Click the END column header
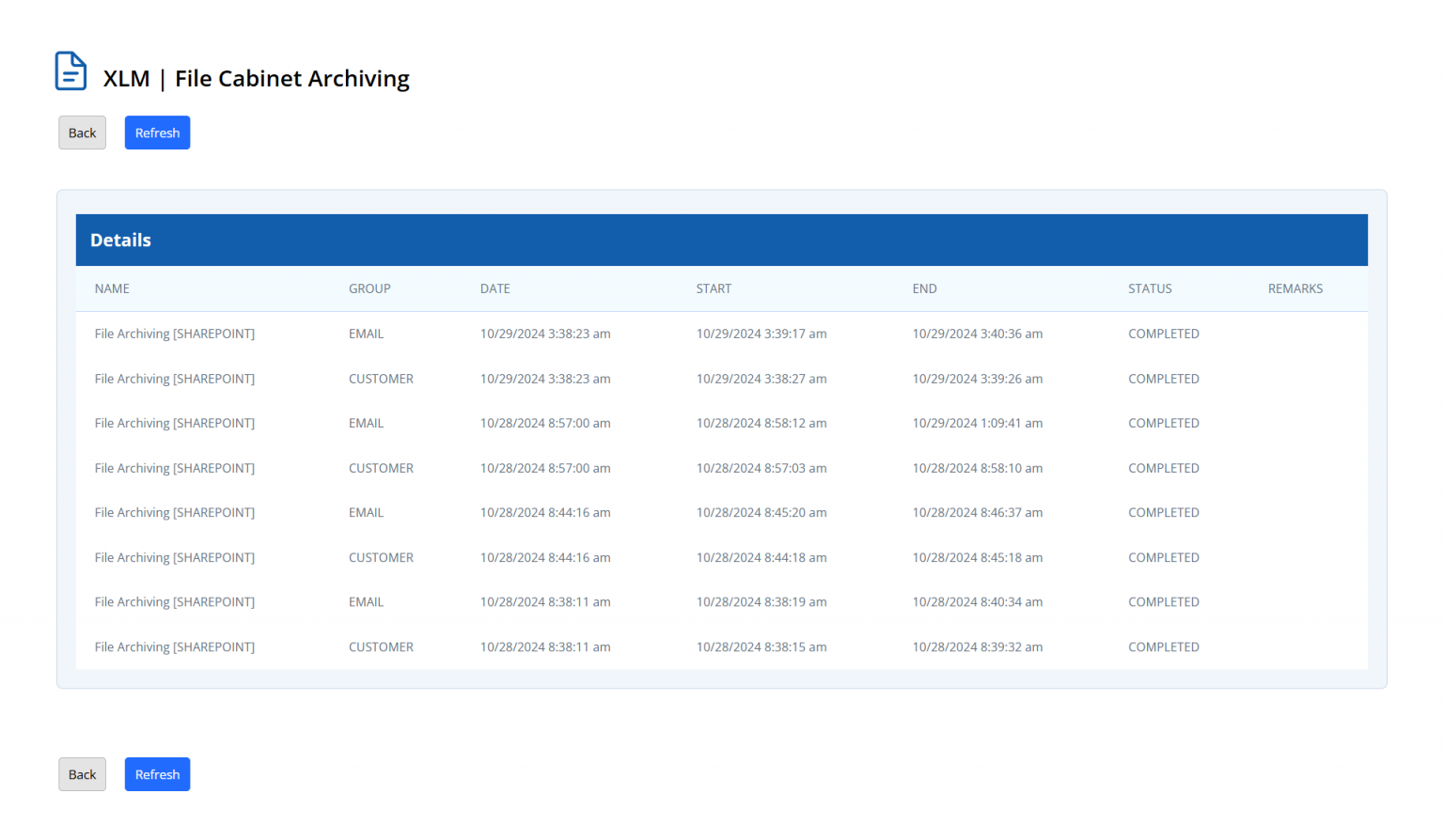The image size is (1444, 840). click(x=924, y=288)
